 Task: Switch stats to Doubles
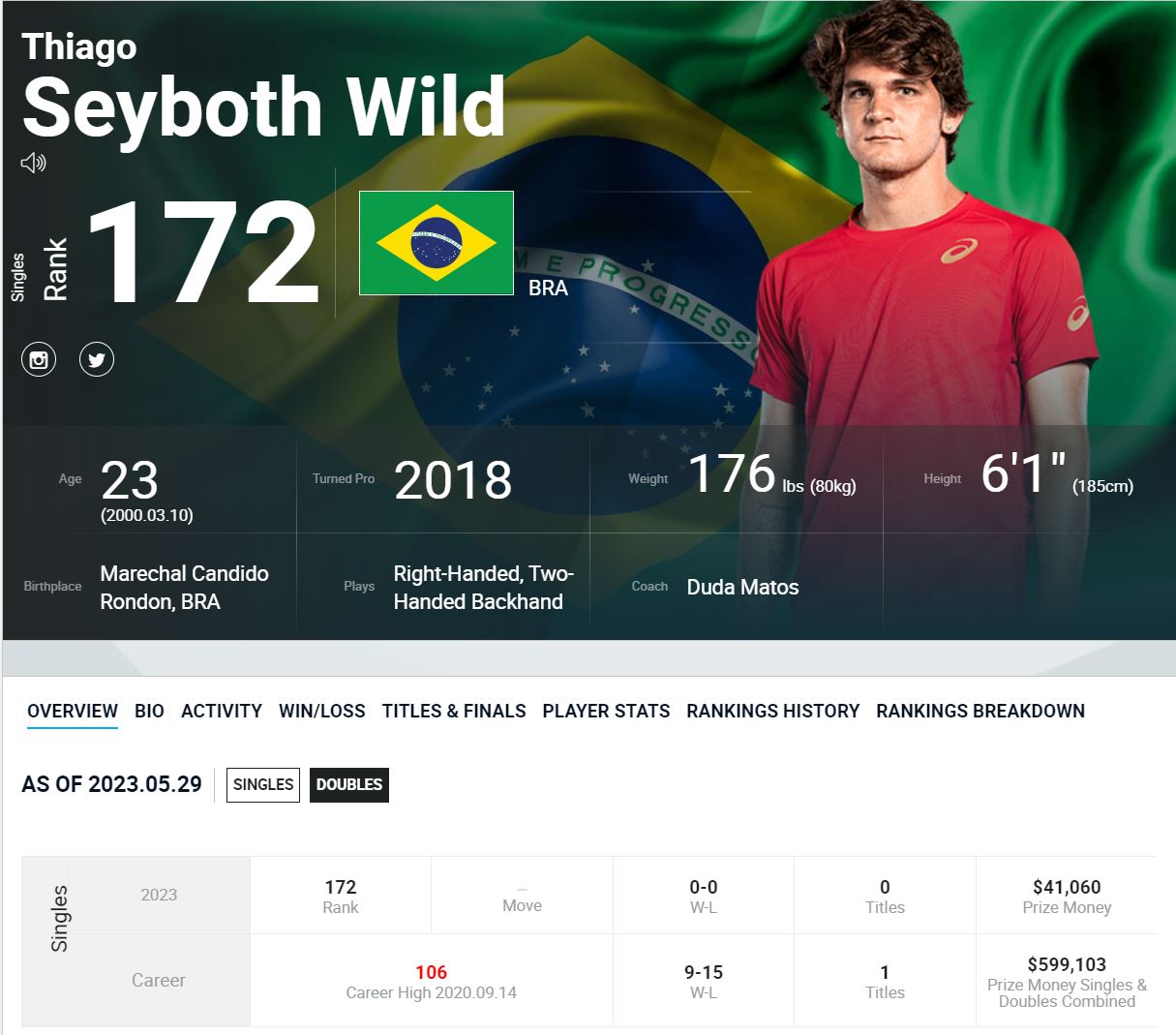coord(349,784)
